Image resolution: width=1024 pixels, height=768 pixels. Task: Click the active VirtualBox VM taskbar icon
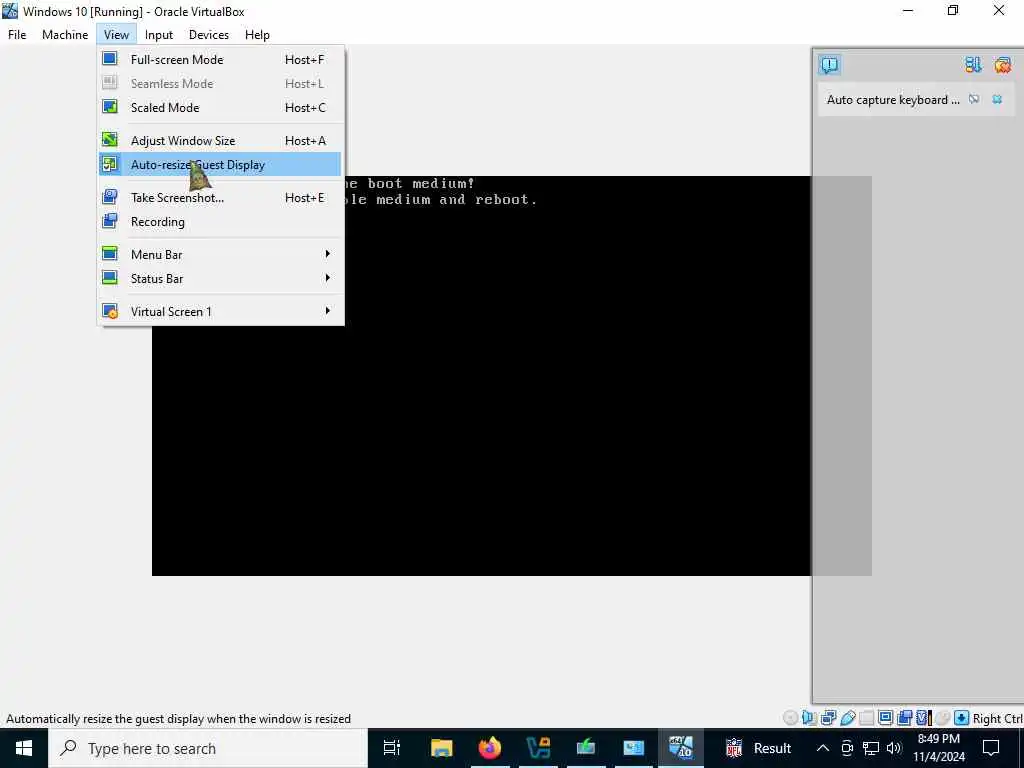pyautogui.click(x=681, y=748)
